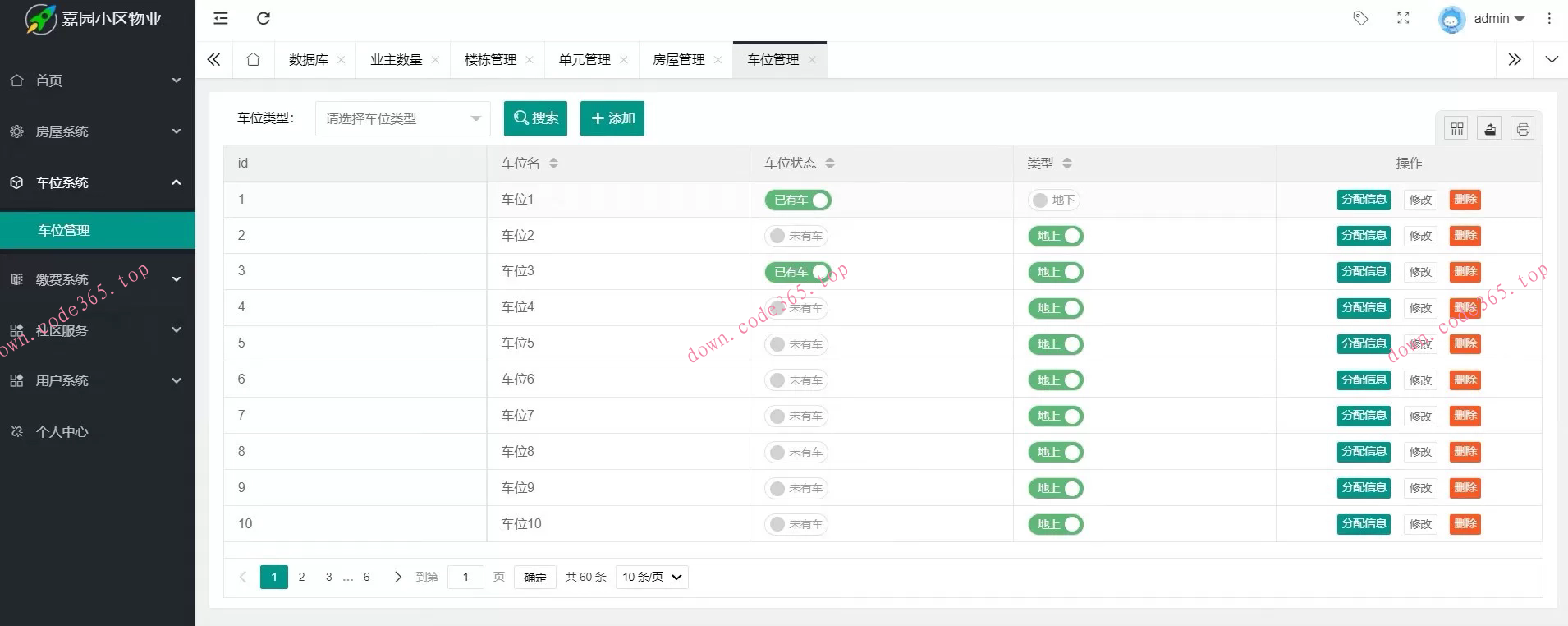Image resolution: width=1568 pixels, height=626 pixels.
Task: Open 分配信息 for 车位1
Action: (1364, 200)
